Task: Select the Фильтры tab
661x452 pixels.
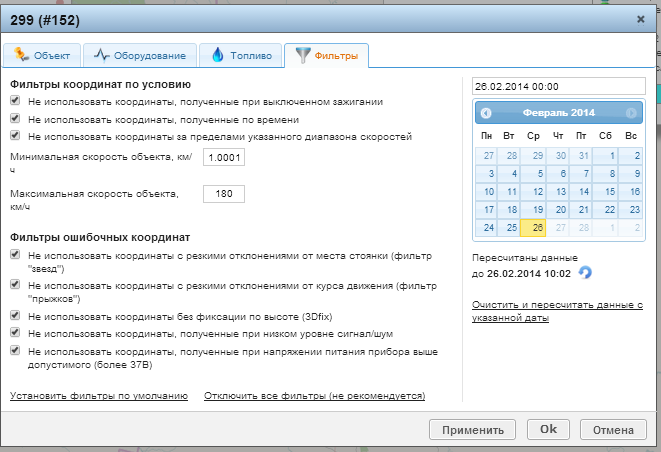Action: pyautogui.click(x=326, y=55)
